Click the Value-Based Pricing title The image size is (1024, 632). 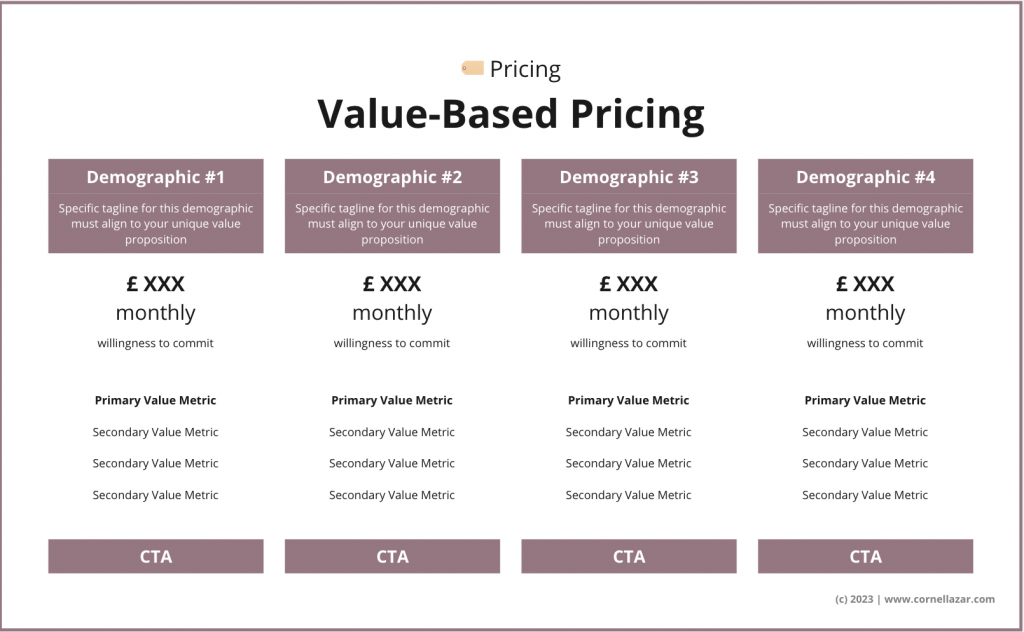coord(511,114)
